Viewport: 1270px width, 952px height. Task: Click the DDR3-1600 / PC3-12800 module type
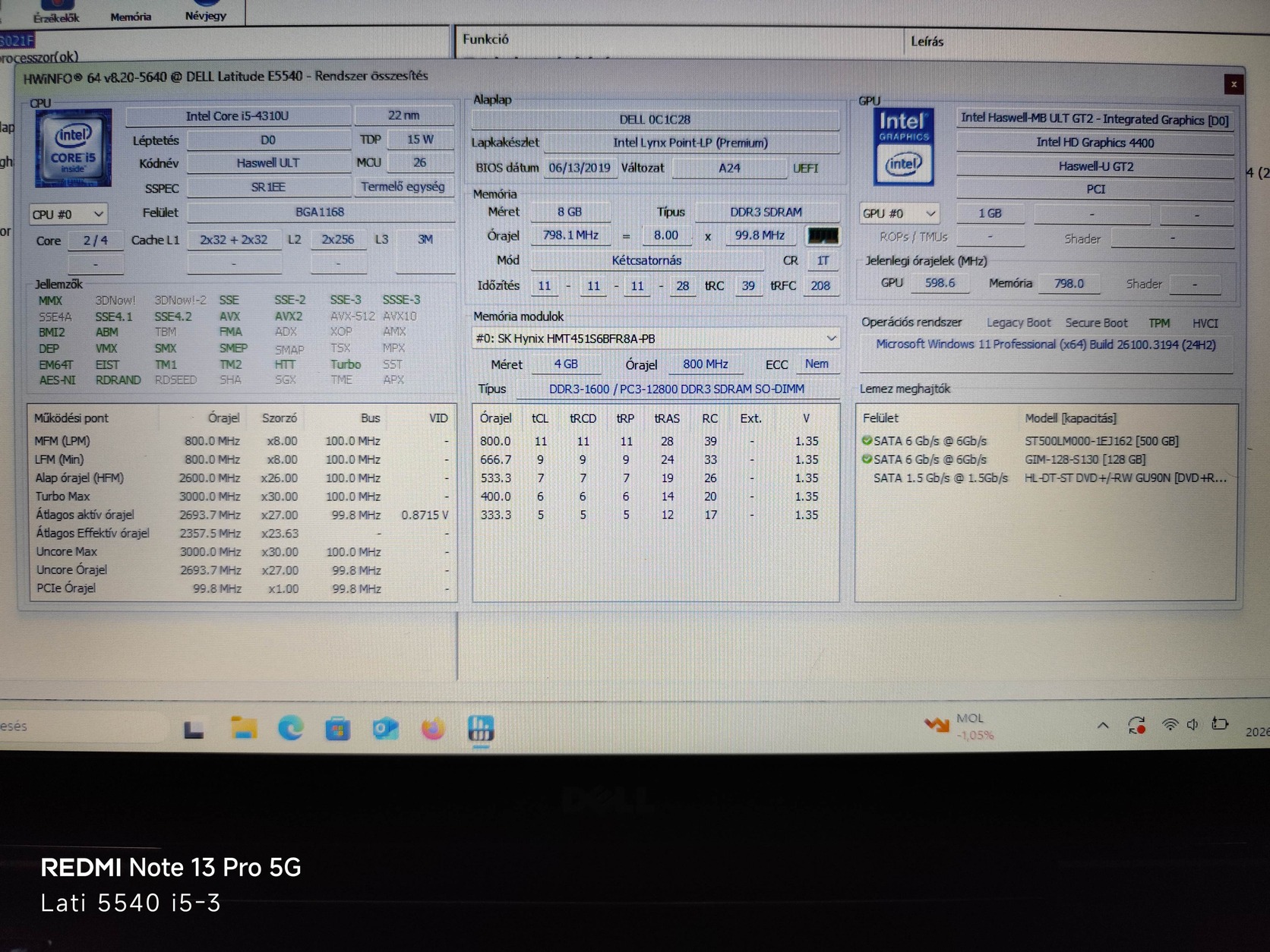click(x=677, y=389)
